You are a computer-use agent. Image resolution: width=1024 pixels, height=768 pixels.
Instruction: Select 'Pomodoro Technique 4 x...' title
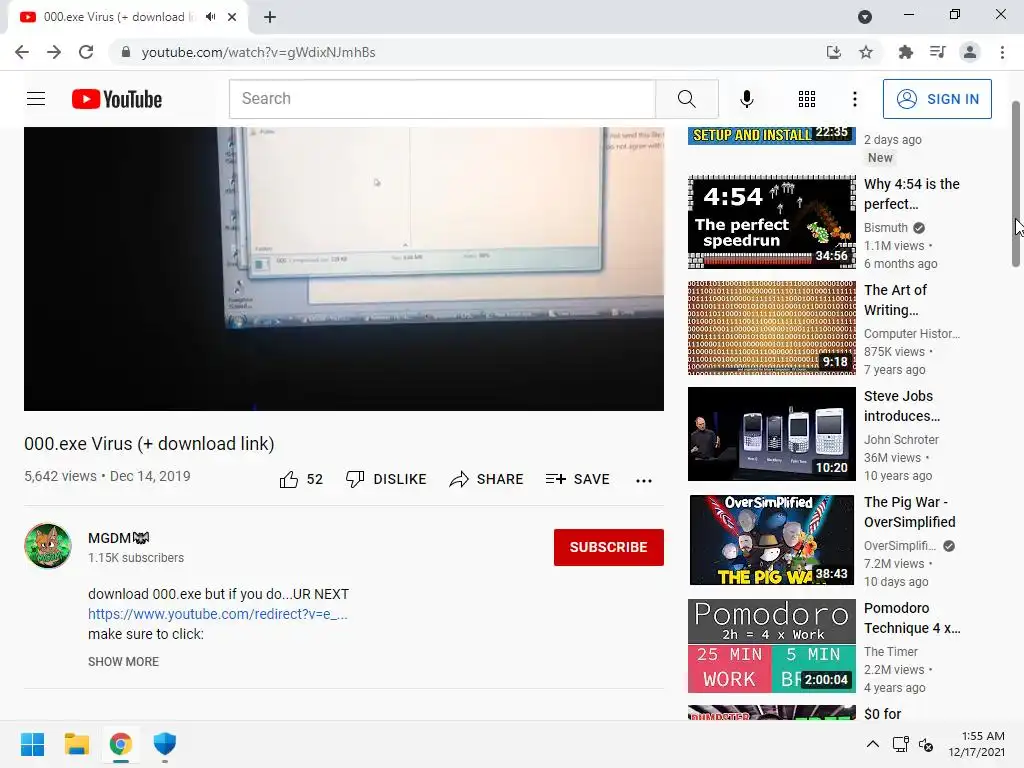[x=912, y=618]
